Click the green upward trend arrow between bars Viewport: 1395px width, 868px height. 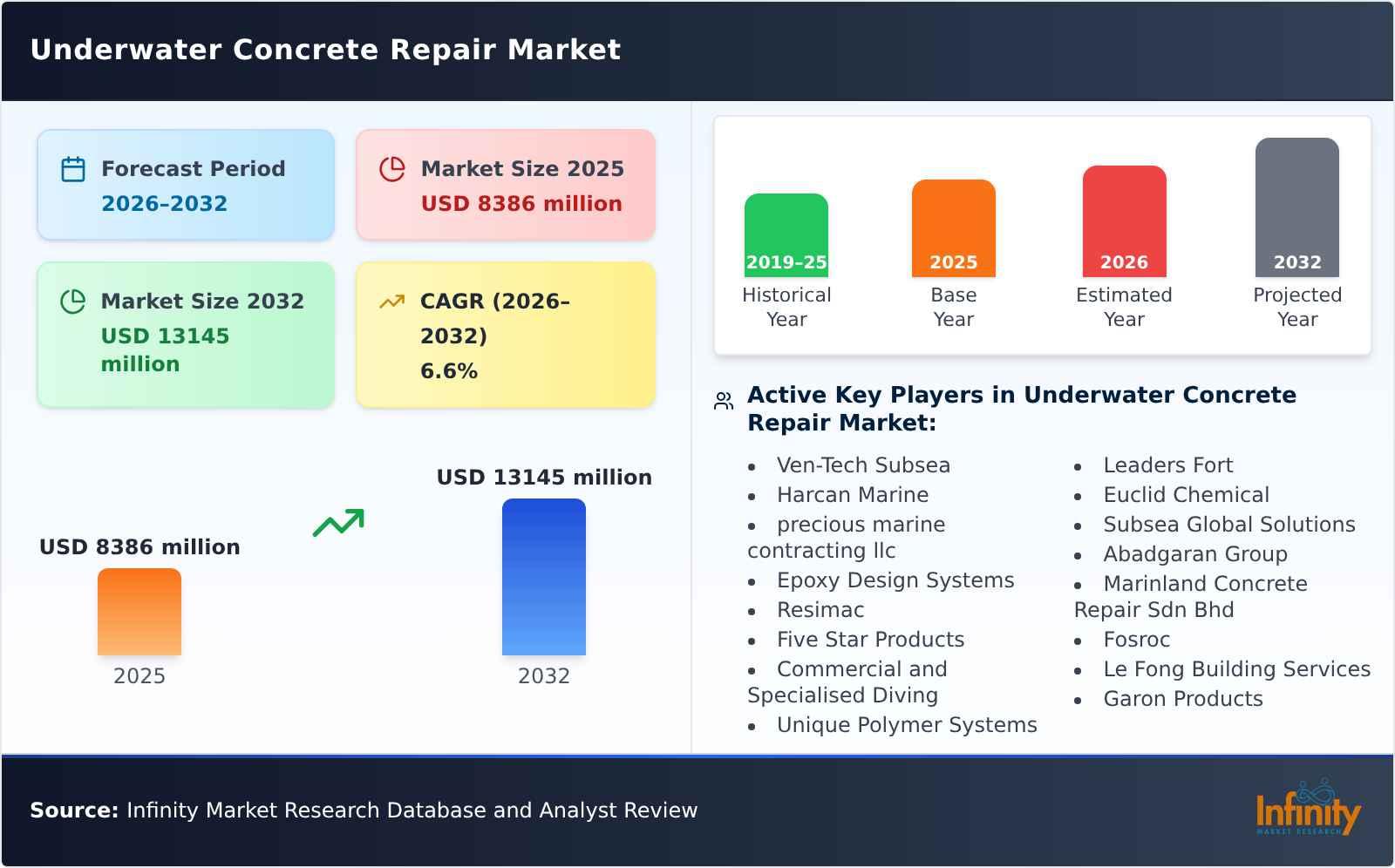[x=338, y=523]
